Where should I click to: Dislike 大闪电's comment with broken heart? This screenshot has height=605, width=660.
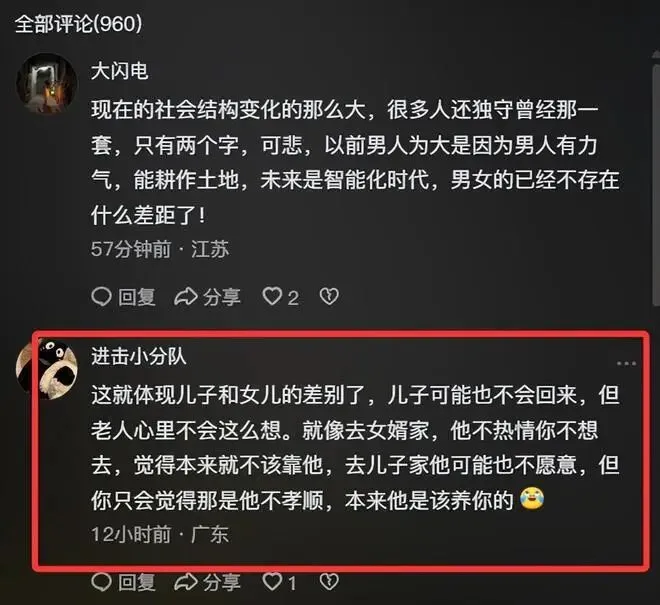(329, 297)
